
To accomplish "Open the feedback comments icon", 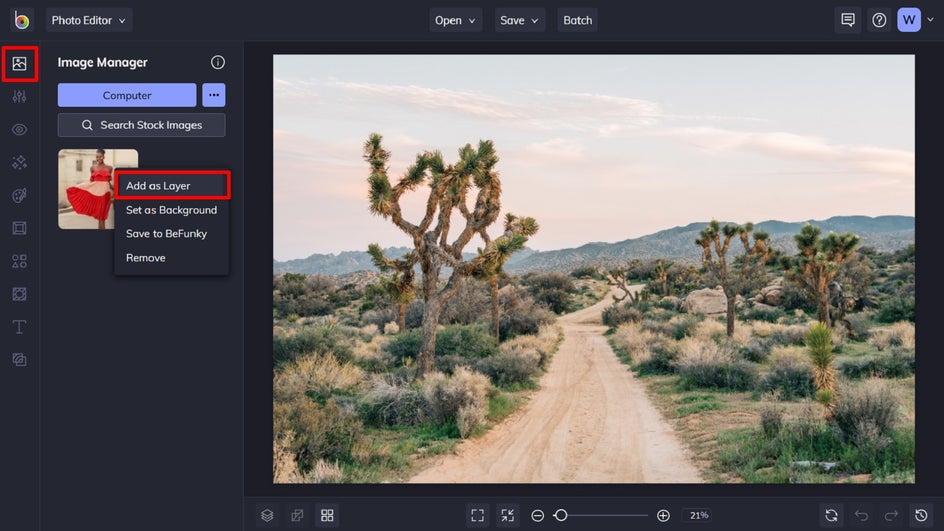I will (x=848, y=20).
